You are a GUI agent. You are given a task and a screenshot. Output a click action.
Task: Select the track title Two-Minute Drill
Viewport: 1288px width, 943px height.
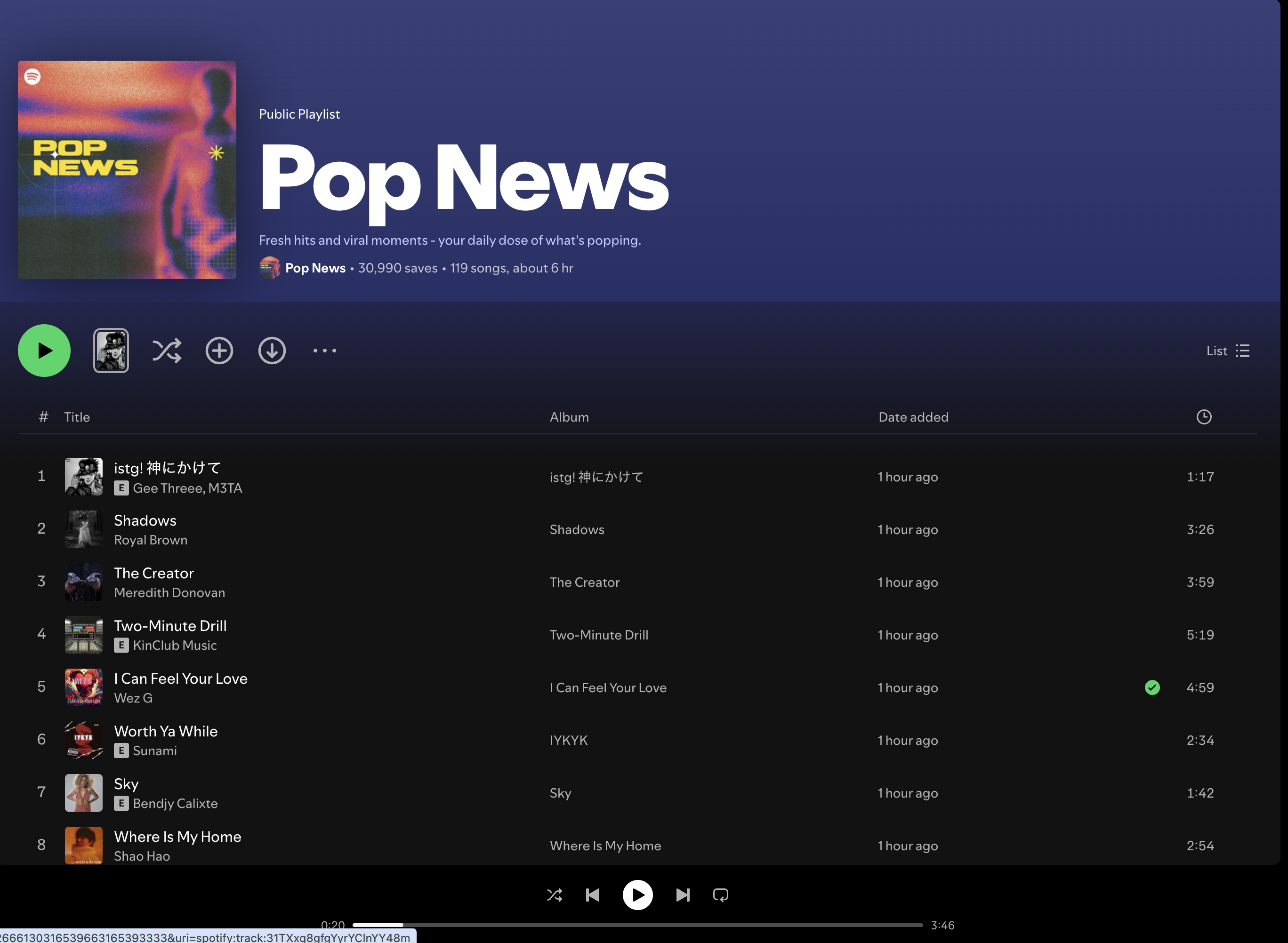[170, 626]
